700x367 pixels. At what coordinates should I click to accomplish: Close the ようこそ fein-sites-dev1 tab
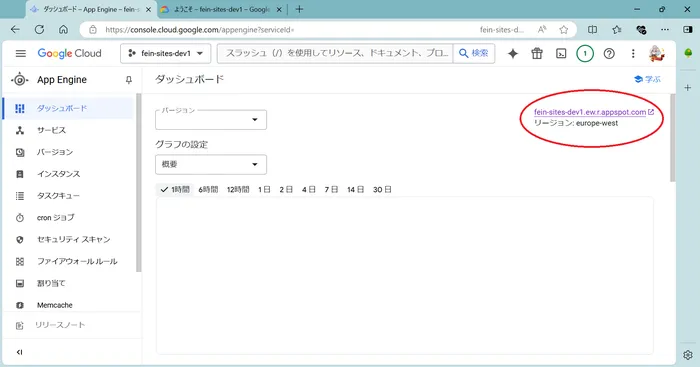(279, 9)
